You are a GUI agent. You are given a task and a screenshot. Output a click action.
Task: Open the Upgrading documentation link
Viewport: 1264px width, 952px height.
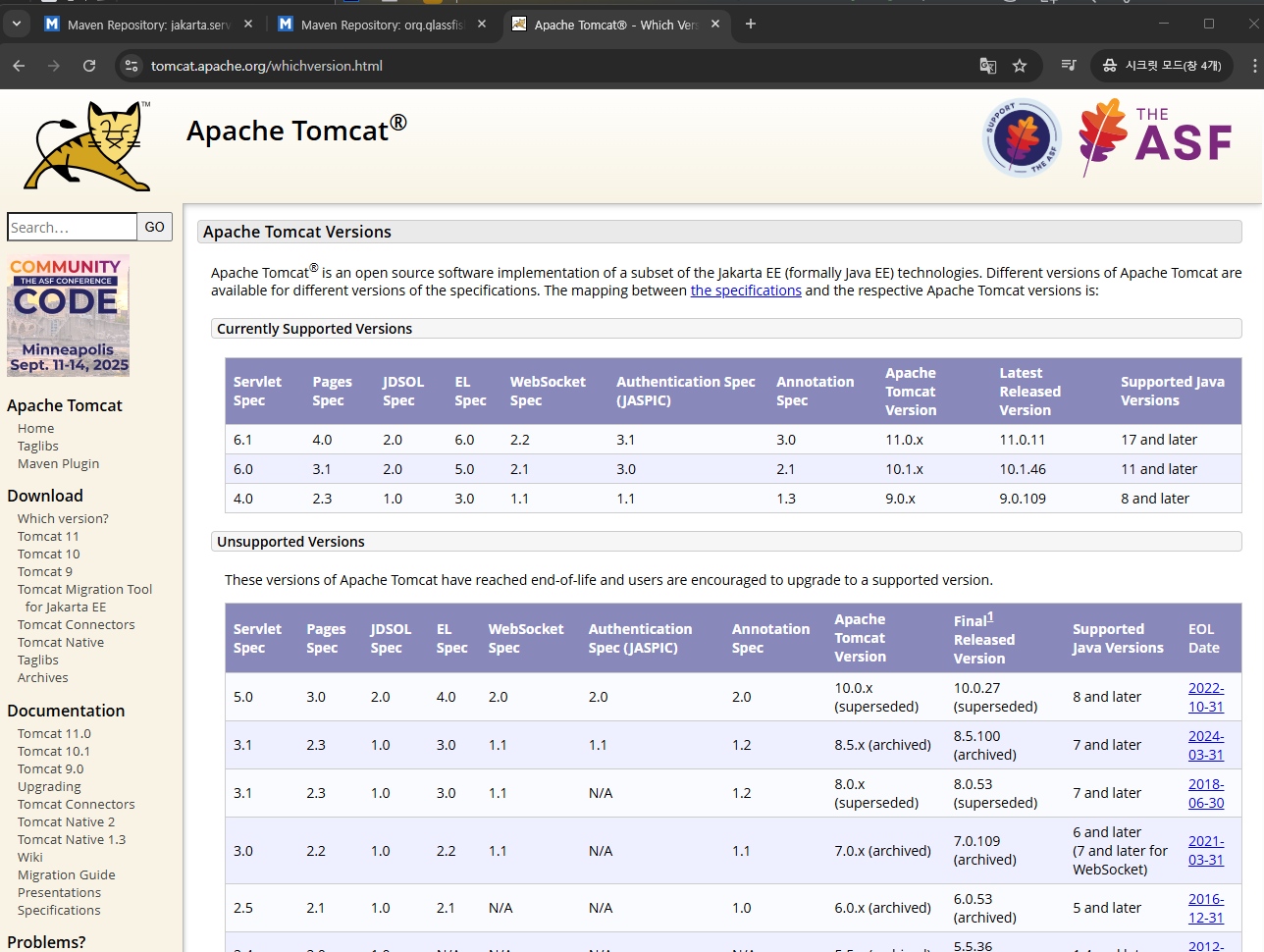tap(49, 786)
